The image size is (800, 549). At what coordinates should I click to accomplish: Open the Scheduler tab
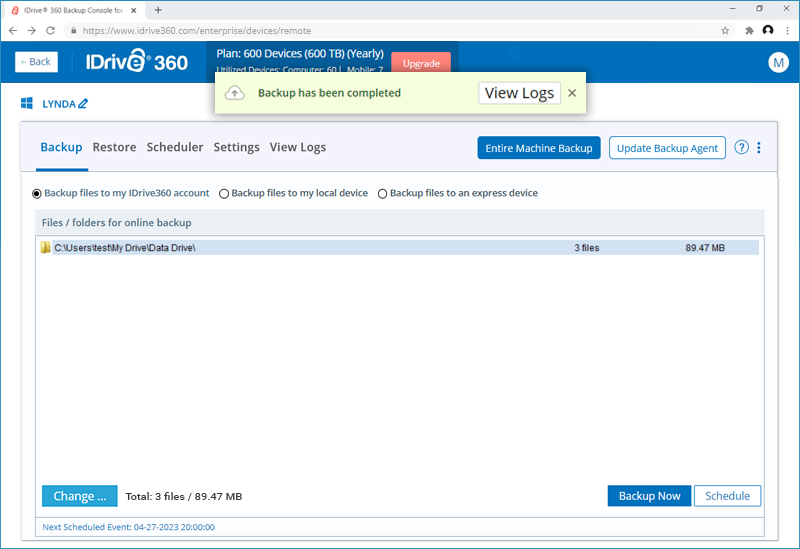pos(175,147)
